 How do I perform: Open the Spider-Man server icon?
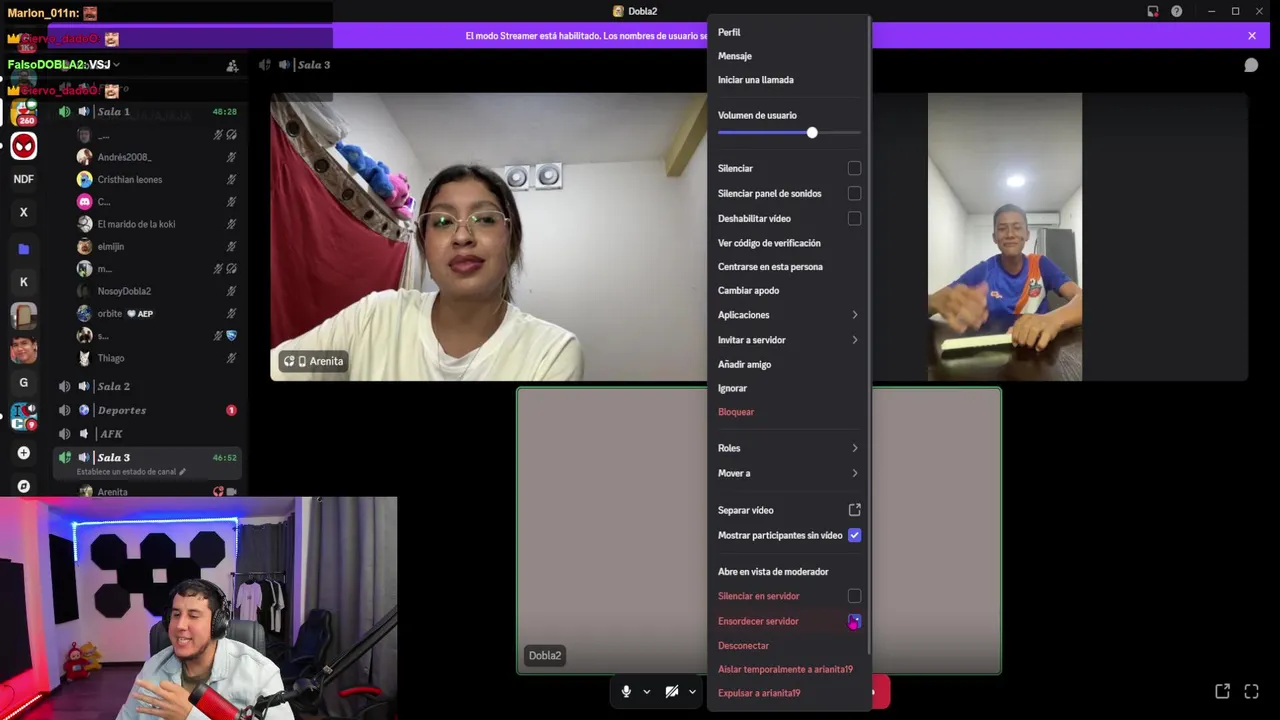(x=24, y=146)
